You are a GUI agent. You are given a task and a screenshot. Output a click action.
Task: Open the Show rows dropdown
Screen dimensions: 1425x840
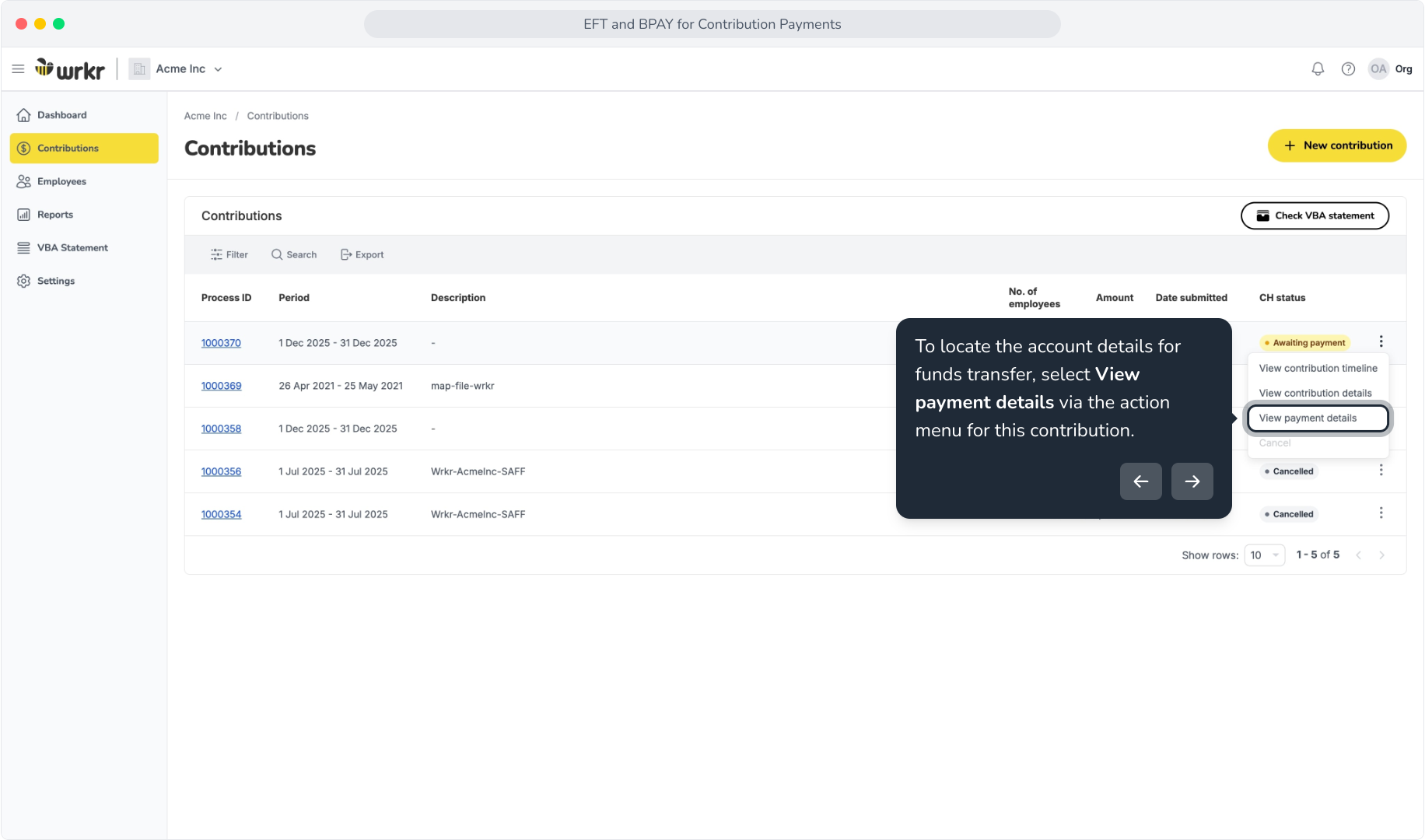1264,555
